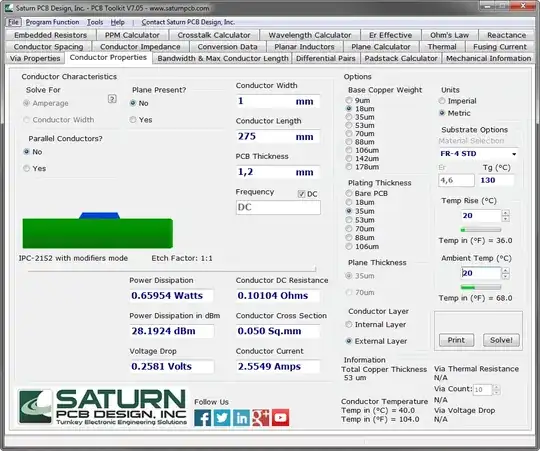Viewport: 540px width, 451px height.
Task: Switch to Via Properties tab
Action: pos(35,58)
